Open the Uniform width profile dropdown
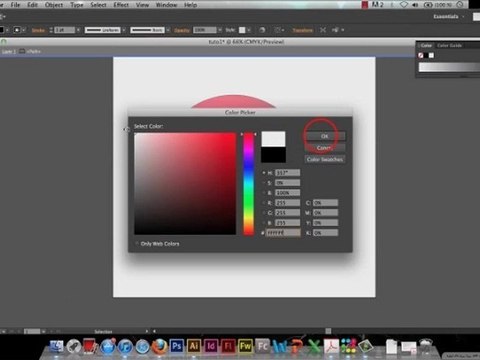Screen dimensions: 480x360 click(124, 30)
